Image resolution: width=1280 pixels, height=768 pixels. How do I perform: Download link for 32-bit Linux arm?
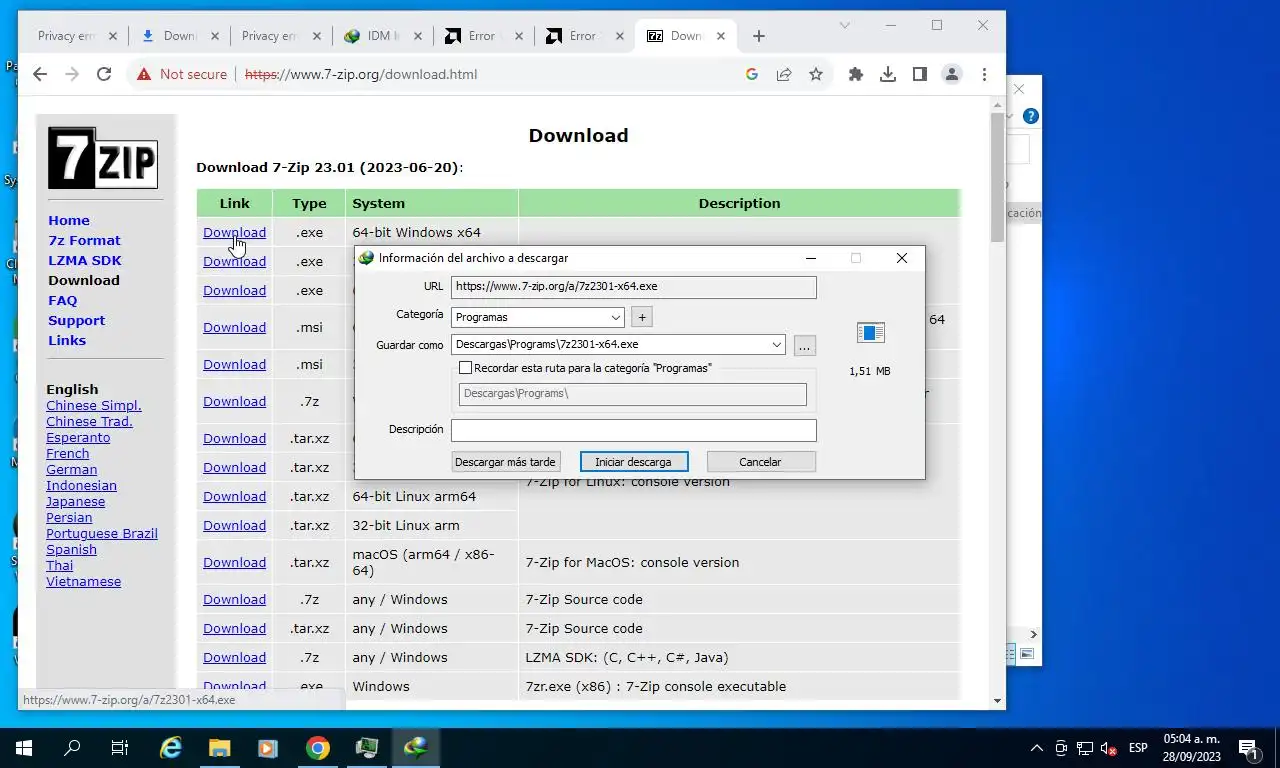234,525
